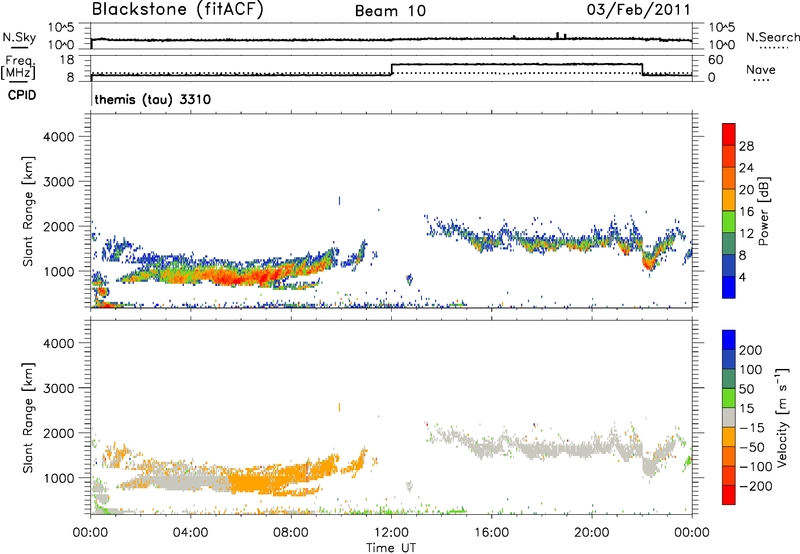Click the gray -15 to 15 velocity swatch

729,418
